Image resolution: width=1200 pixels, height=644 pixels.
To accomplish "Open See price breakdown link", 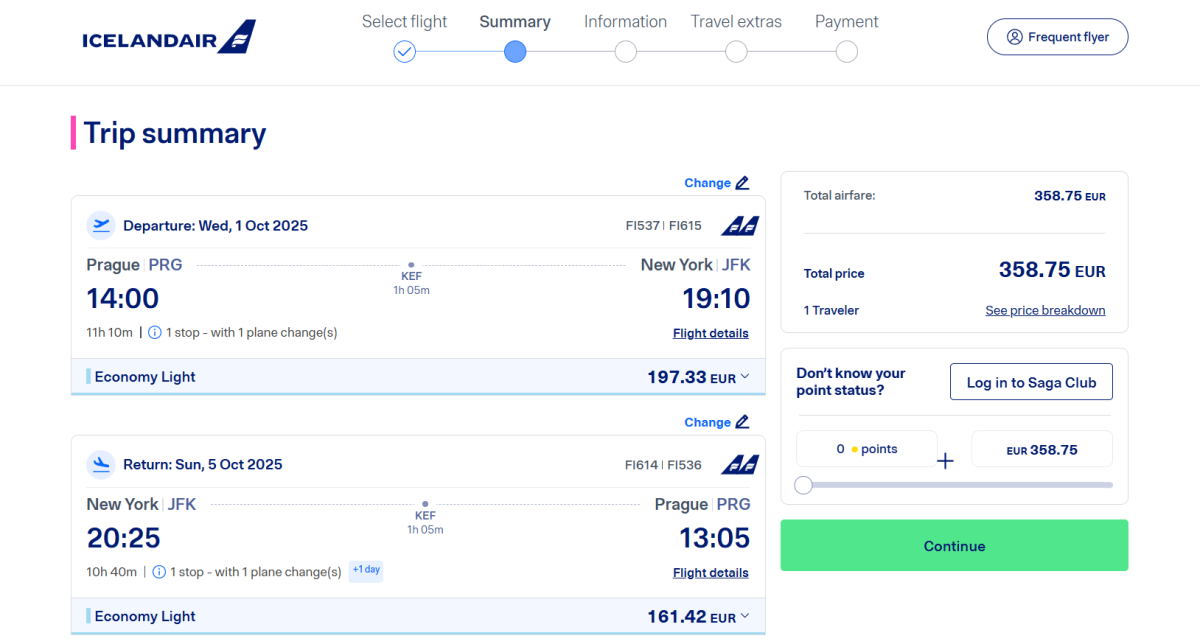I will coord(1045,310).
